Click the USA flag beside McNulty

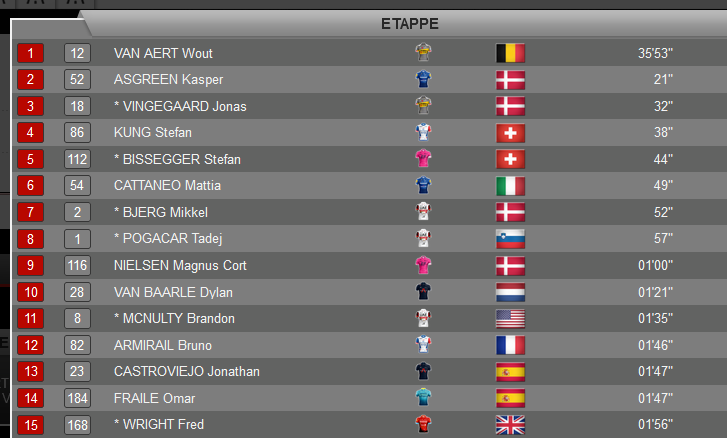click(510, 319)
